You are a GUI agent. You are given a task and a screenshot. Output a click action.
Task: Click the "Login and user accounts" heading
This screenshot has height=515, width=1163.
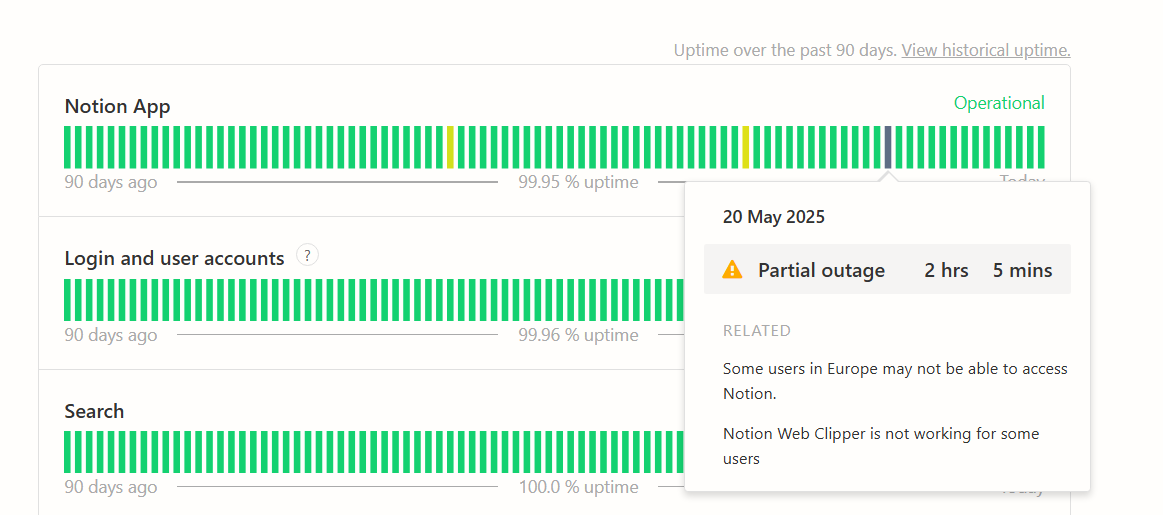pyautogui.click(x=174, y=258)
